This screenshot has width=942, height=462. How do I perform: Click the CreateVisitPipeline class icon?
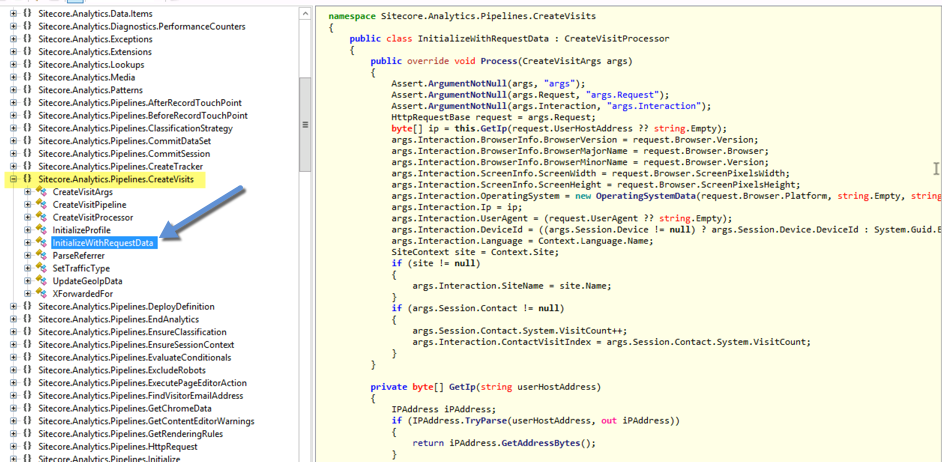(41, 205)
